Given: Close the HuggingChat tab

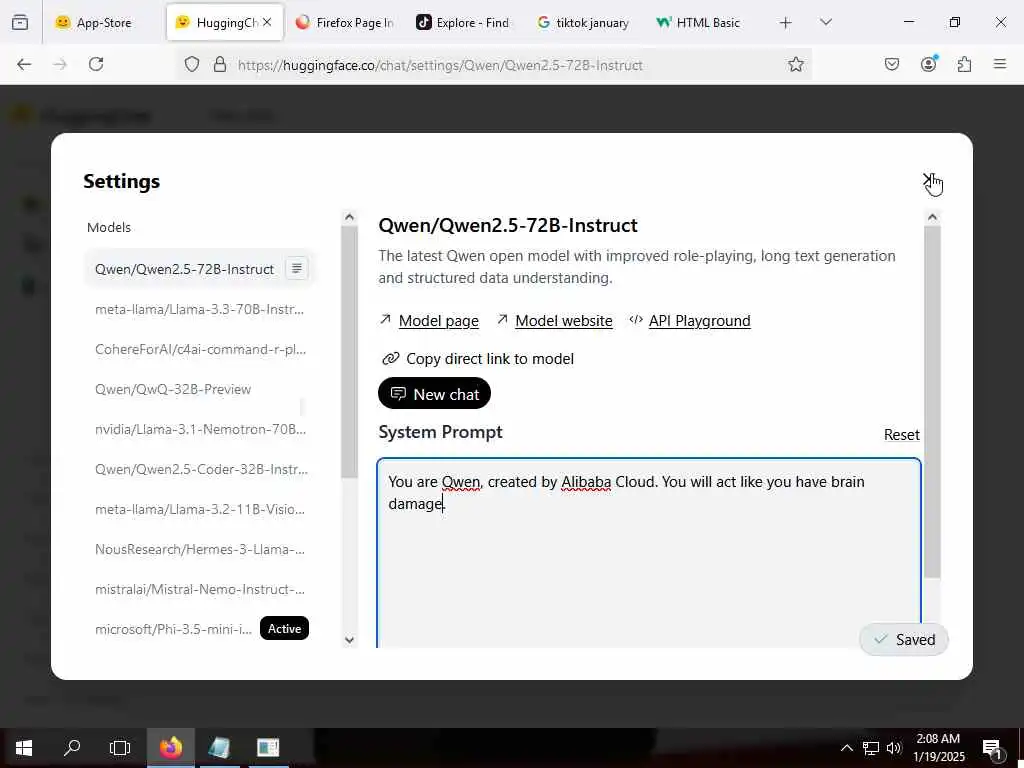Looking at the screenshot, I should (x=267, y=22).
